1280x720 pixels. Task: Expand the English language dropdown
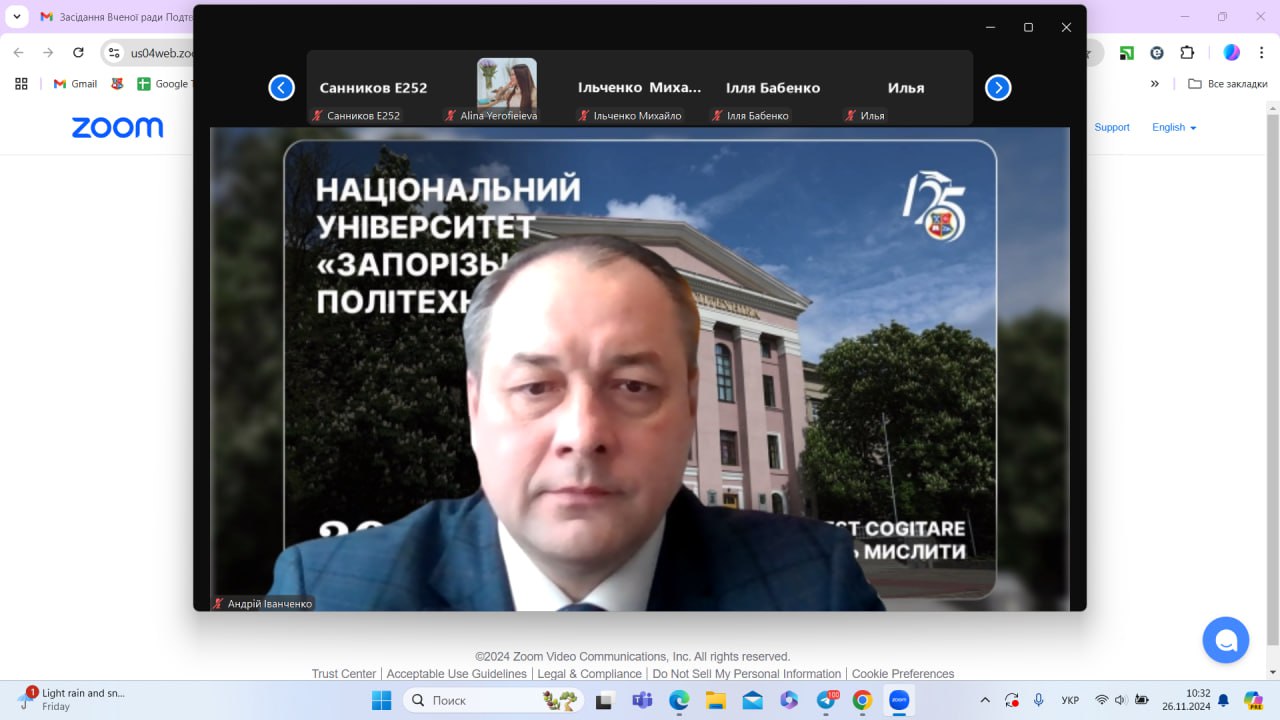pyautogui.click(x=1174, y=127)
